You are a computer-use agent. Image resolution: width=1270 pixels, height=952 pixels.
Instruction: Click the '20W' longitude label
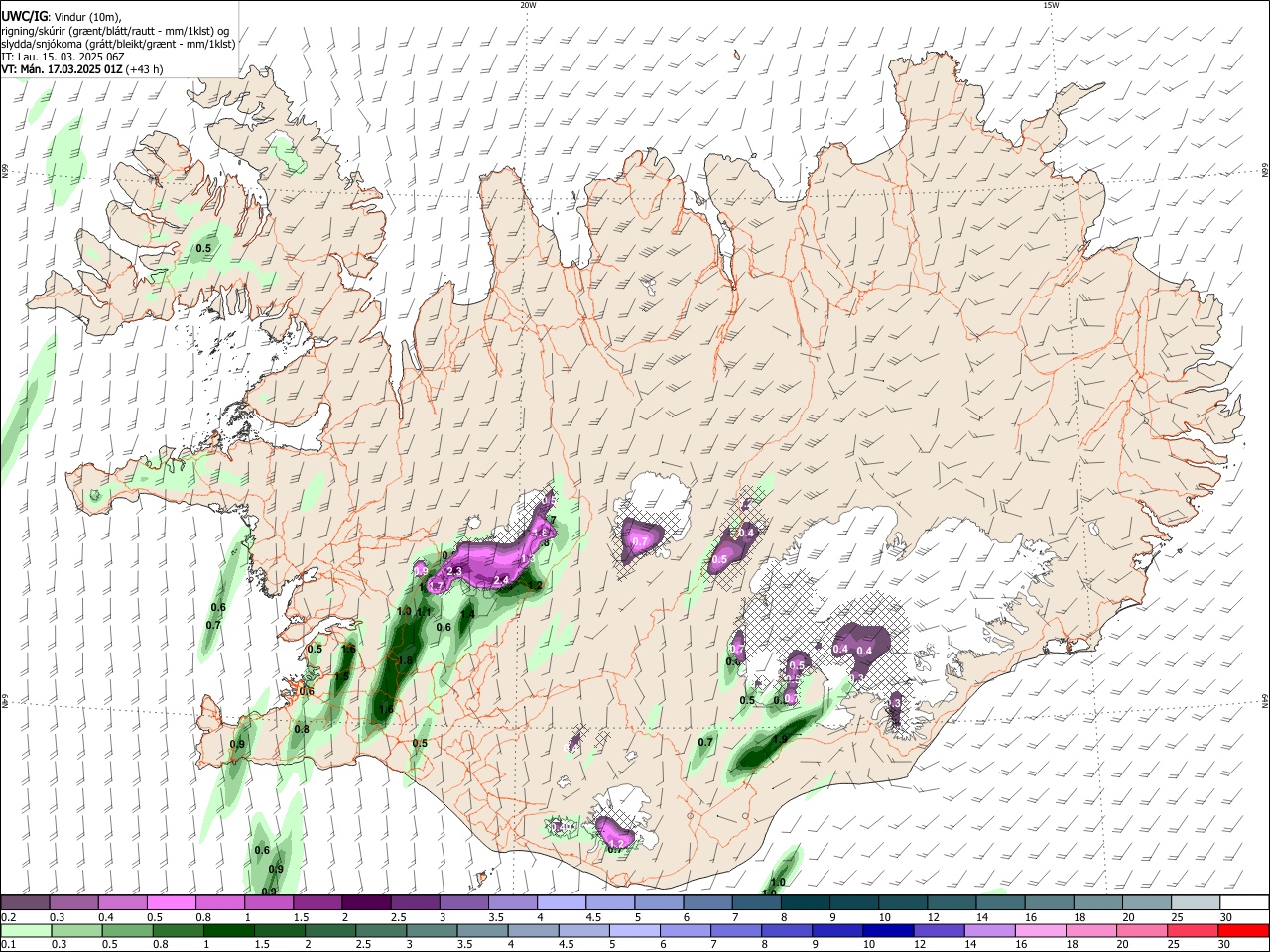pos(528,5)
